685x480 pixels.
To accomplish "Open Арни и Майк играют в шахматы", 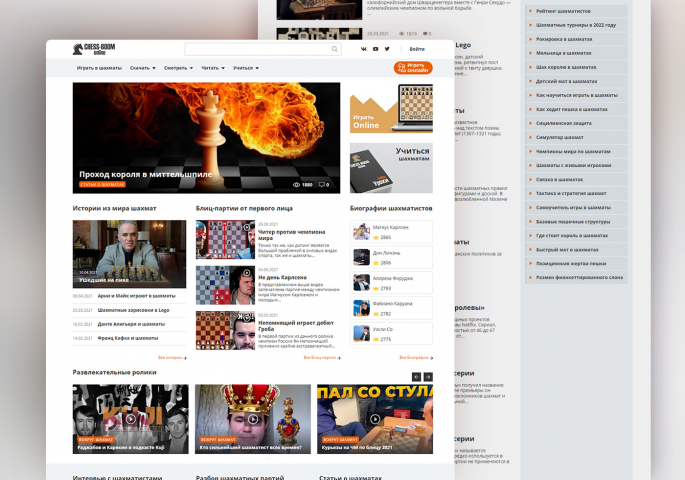I will tap(136, 296).
